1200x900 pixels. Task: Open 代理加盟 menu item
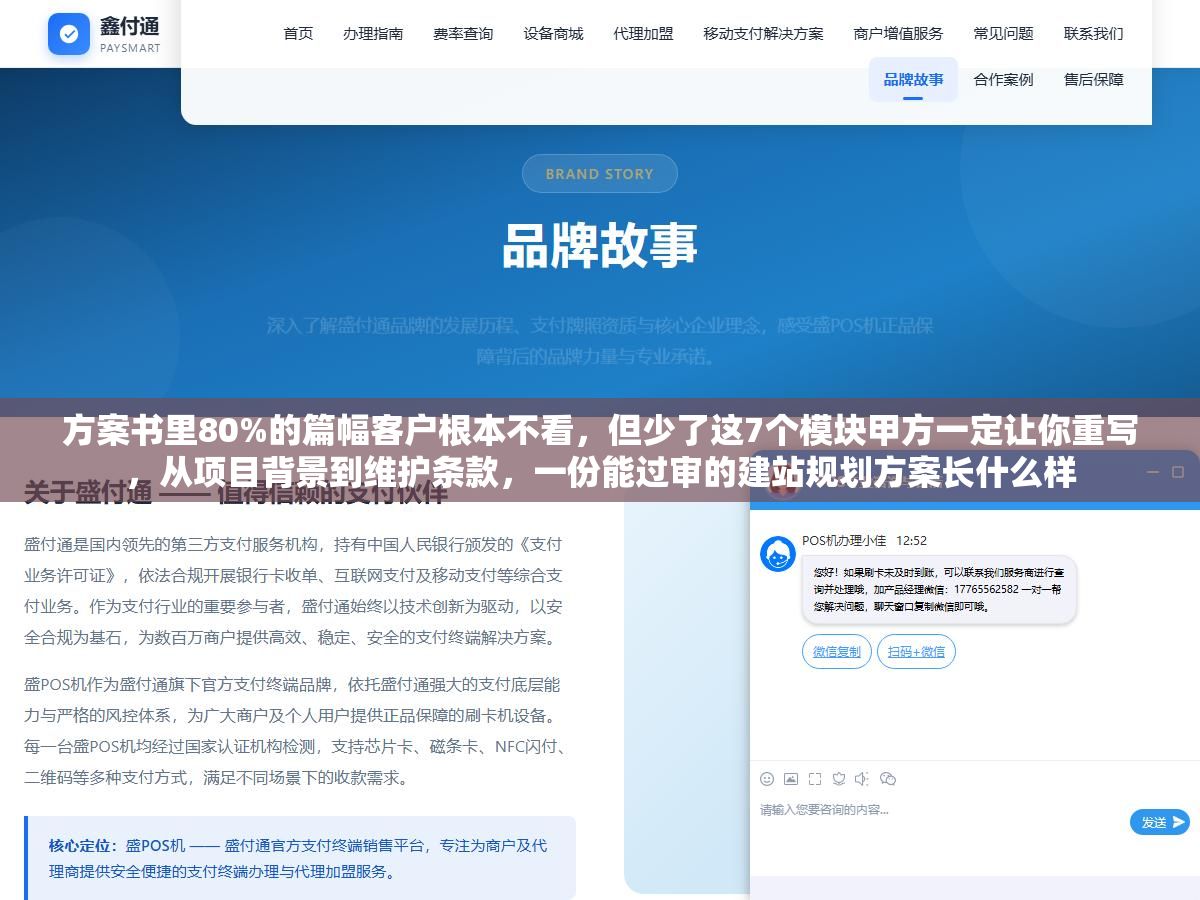pyautogui.click(x=643, y=34)
